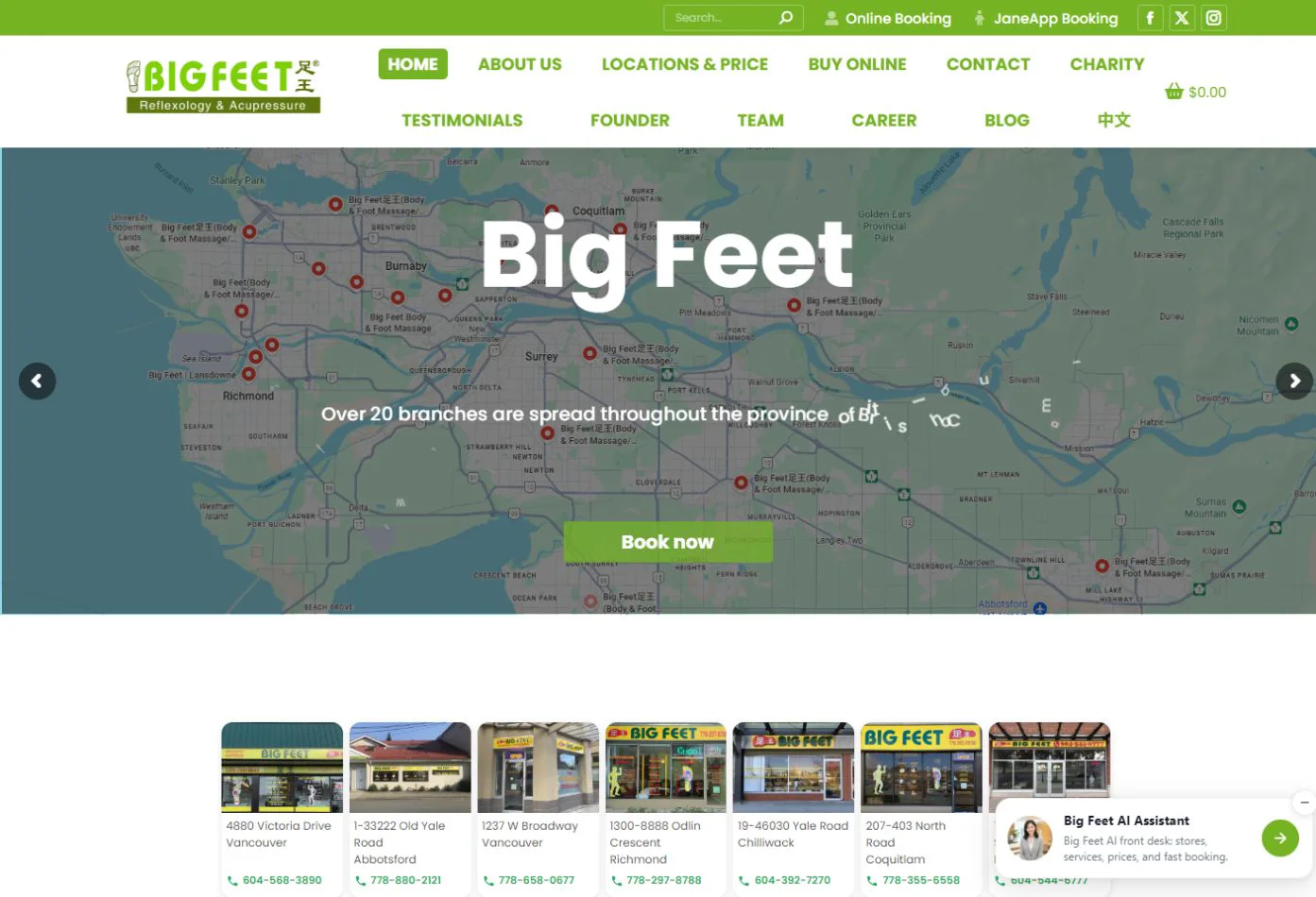This screenshot has width=1316, height=897.
Task: Minimize the AI Assistant chat widget
Action: (1305, 803)
